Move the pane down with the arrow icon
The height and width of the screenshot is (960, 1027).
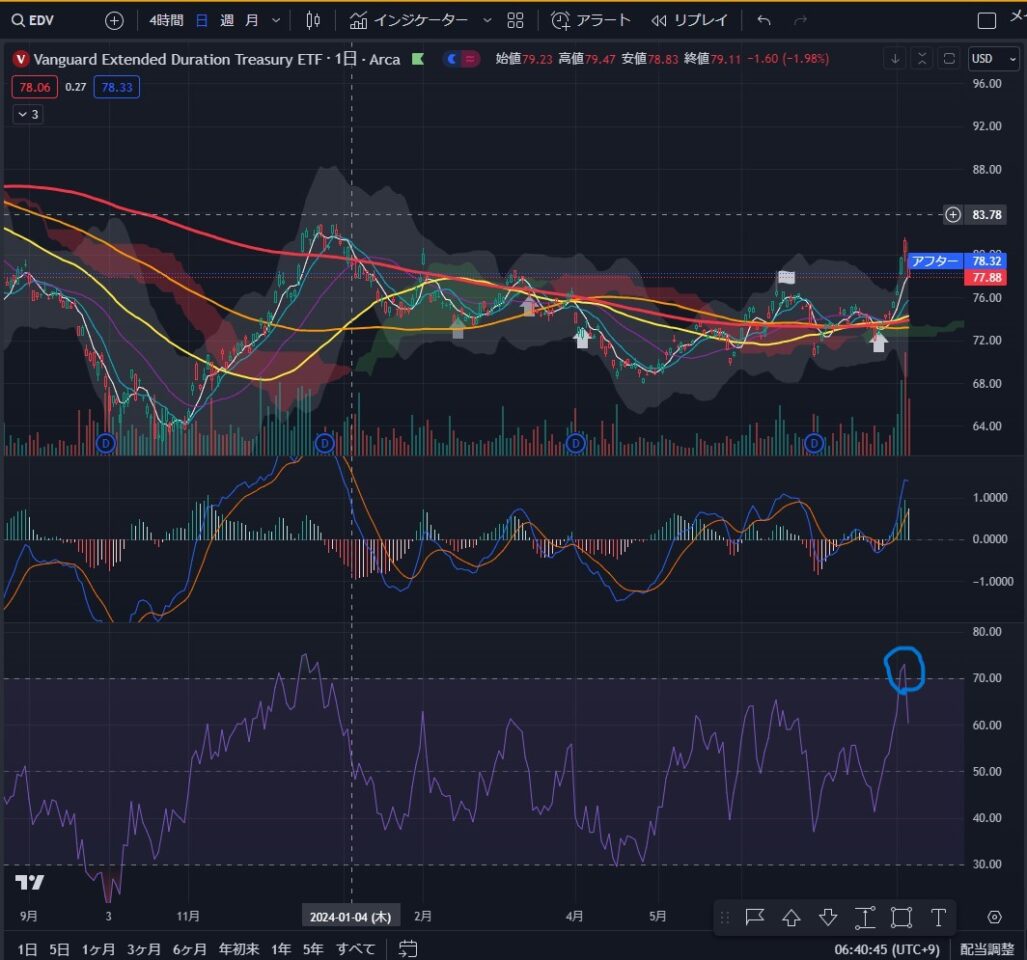pos(895,59)
